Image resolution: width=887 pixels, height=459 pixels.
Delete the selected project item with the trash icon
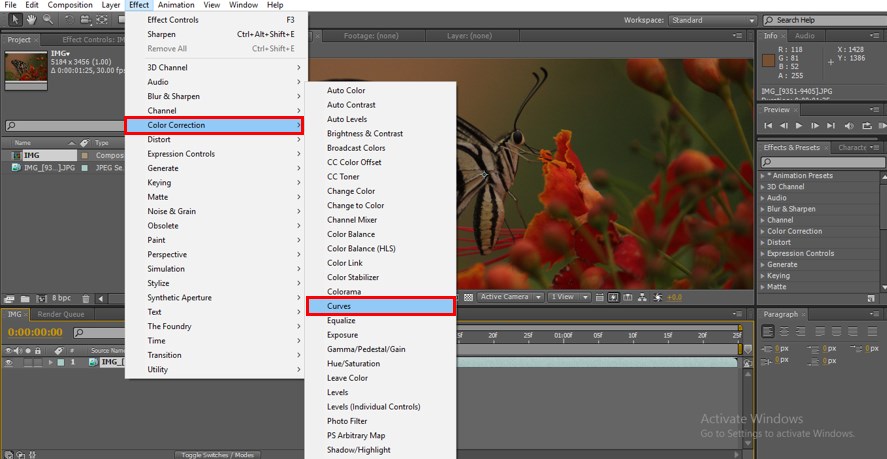tap(85, 298)
